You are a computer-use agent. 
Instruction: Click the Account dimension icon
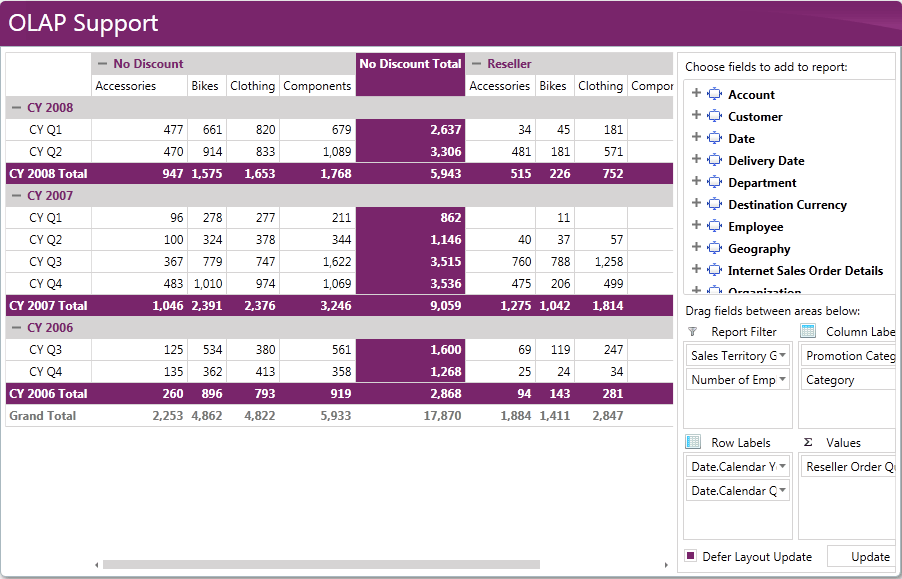click(x=714, y=94)
